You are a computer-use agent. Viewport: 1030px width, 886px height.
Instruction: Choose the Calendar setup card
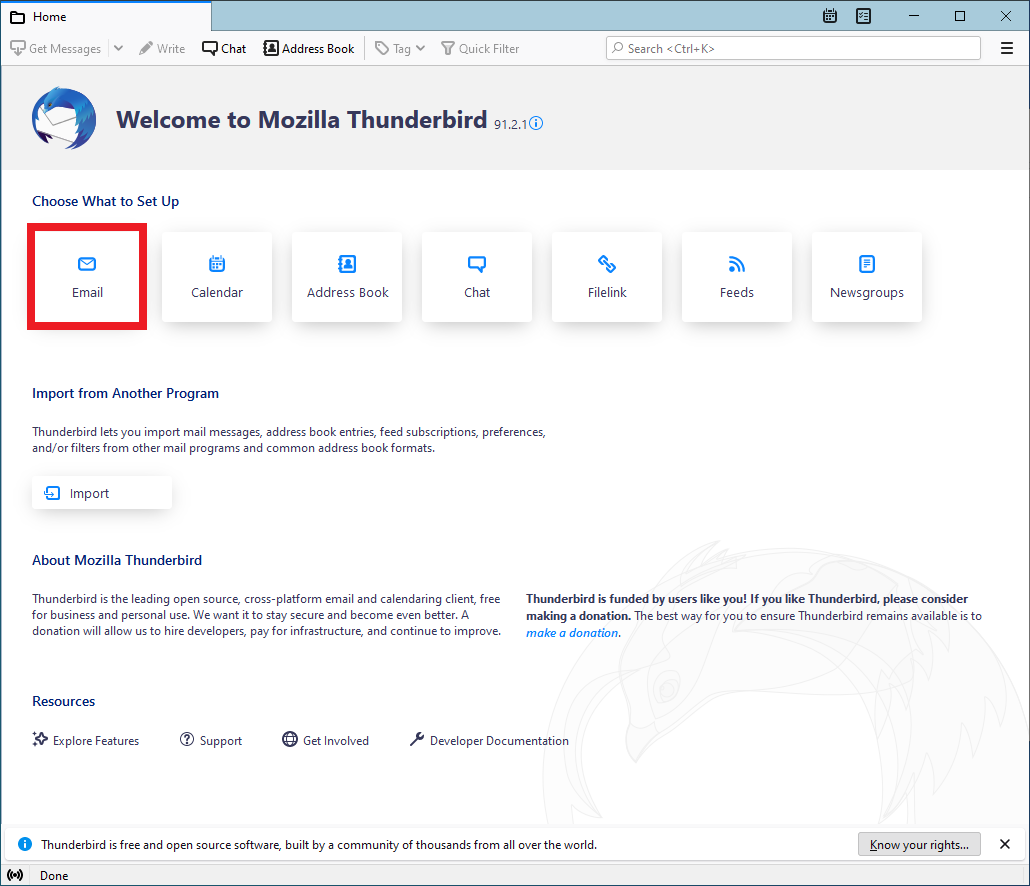coord(217,277)
